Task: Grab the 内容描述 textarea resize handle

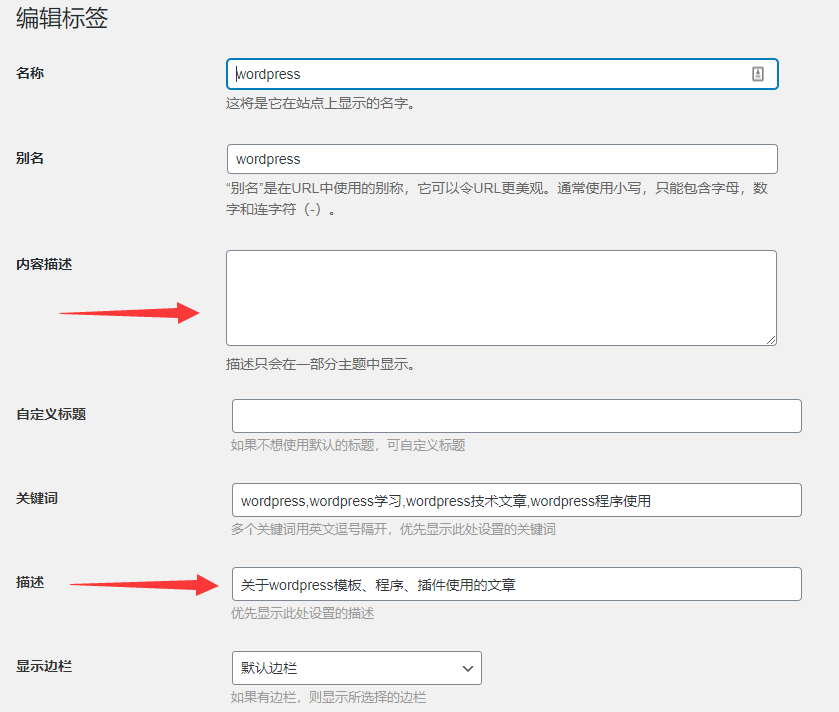Action: tap(771, 340)
